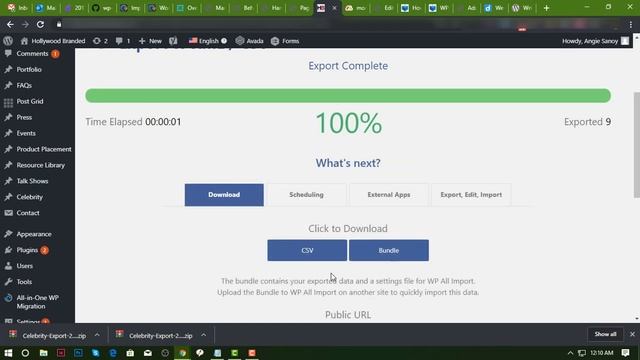Click the All-in-One WP Migration icon

tap(8, 298)
